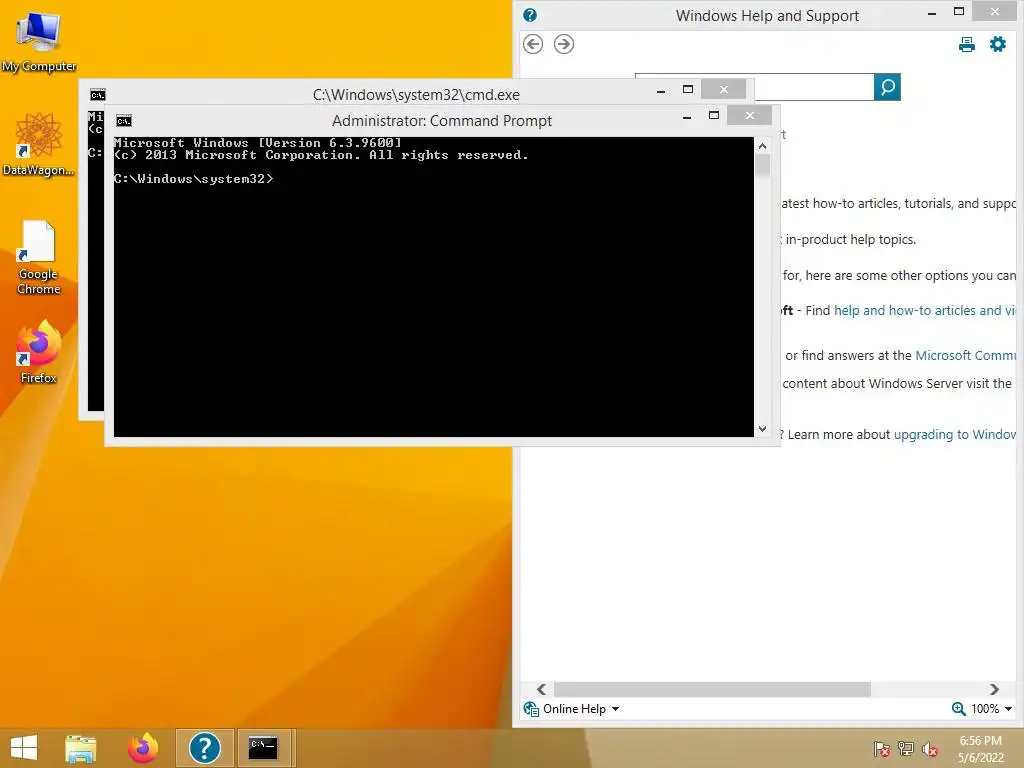Close the Administrator Command Prompt window
Image resolution: width=1024 pixels, height=768 pixels.
[x=750, y=116]
